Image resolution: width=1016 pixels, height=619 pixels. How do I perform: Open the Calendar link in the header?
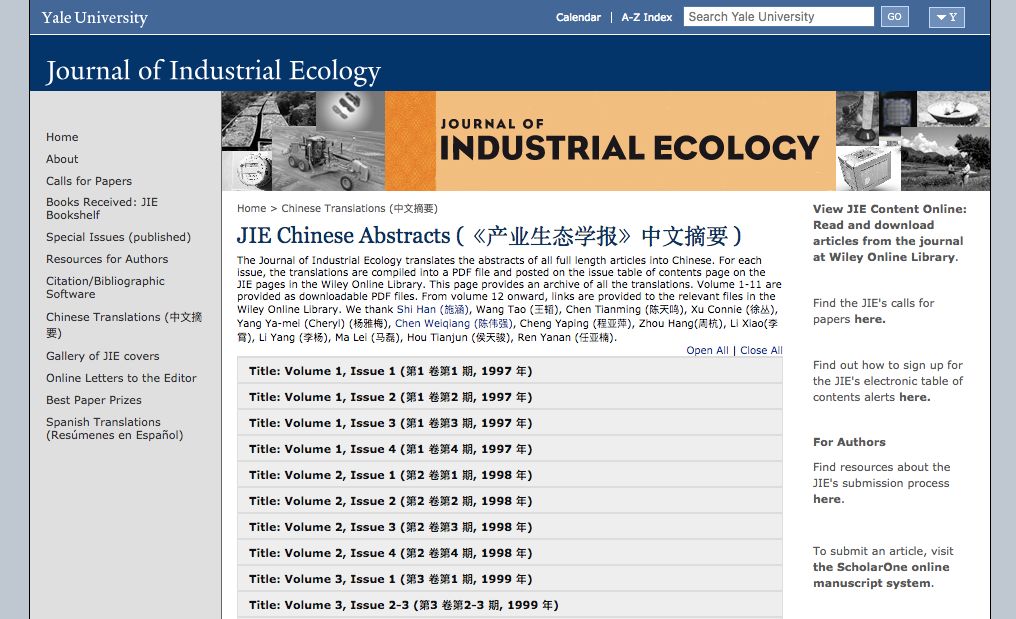(x=578, y=17)
